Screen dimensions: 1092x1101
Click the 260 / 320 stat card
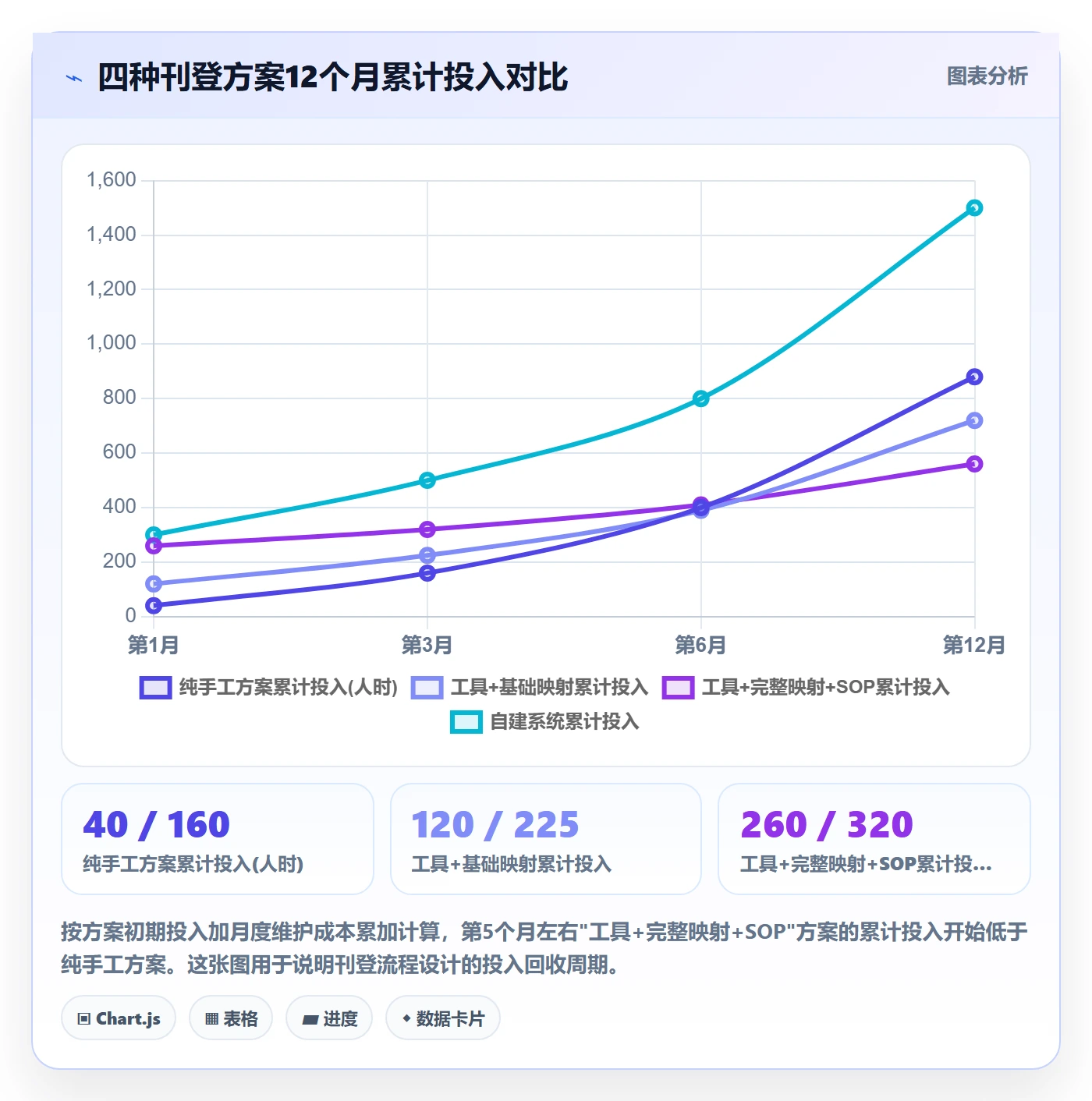tap(874, 839)
